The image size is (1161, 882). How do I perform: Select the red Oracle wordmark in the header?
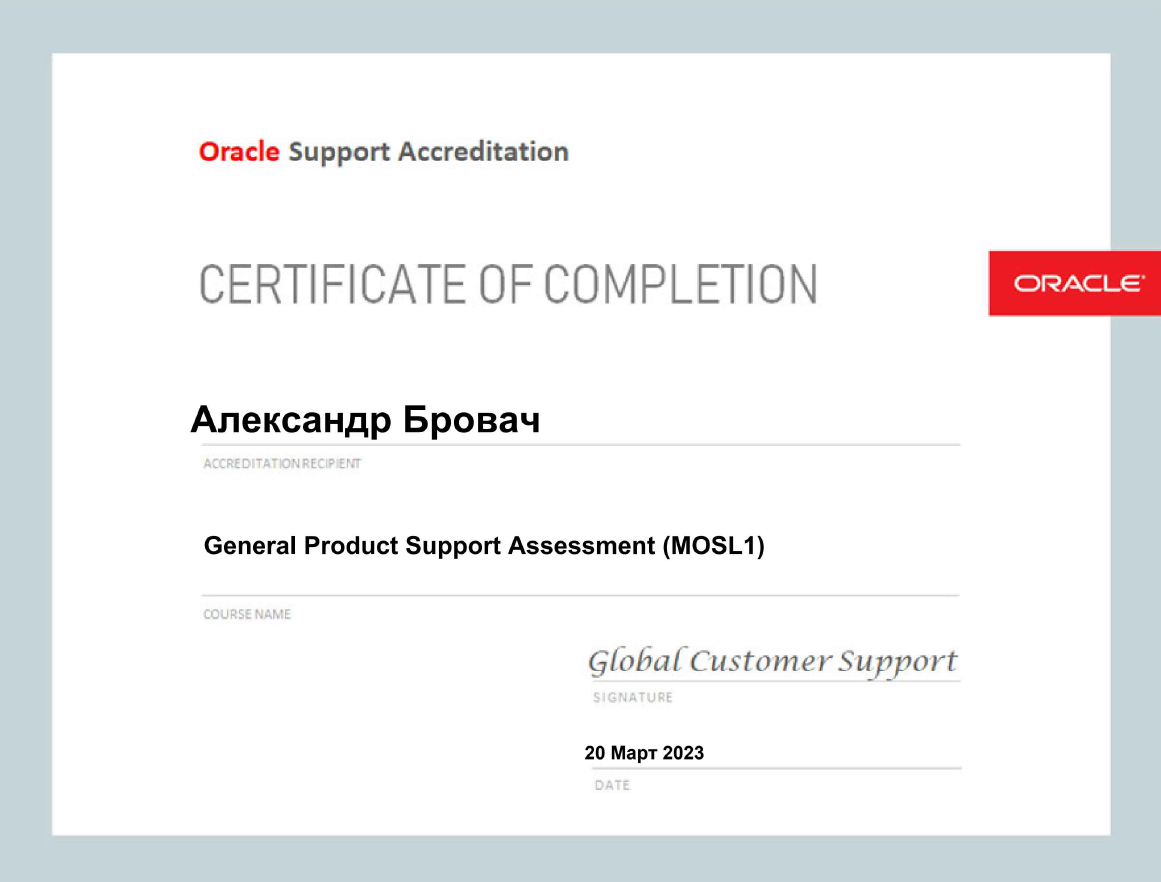(x=239, y=151)
